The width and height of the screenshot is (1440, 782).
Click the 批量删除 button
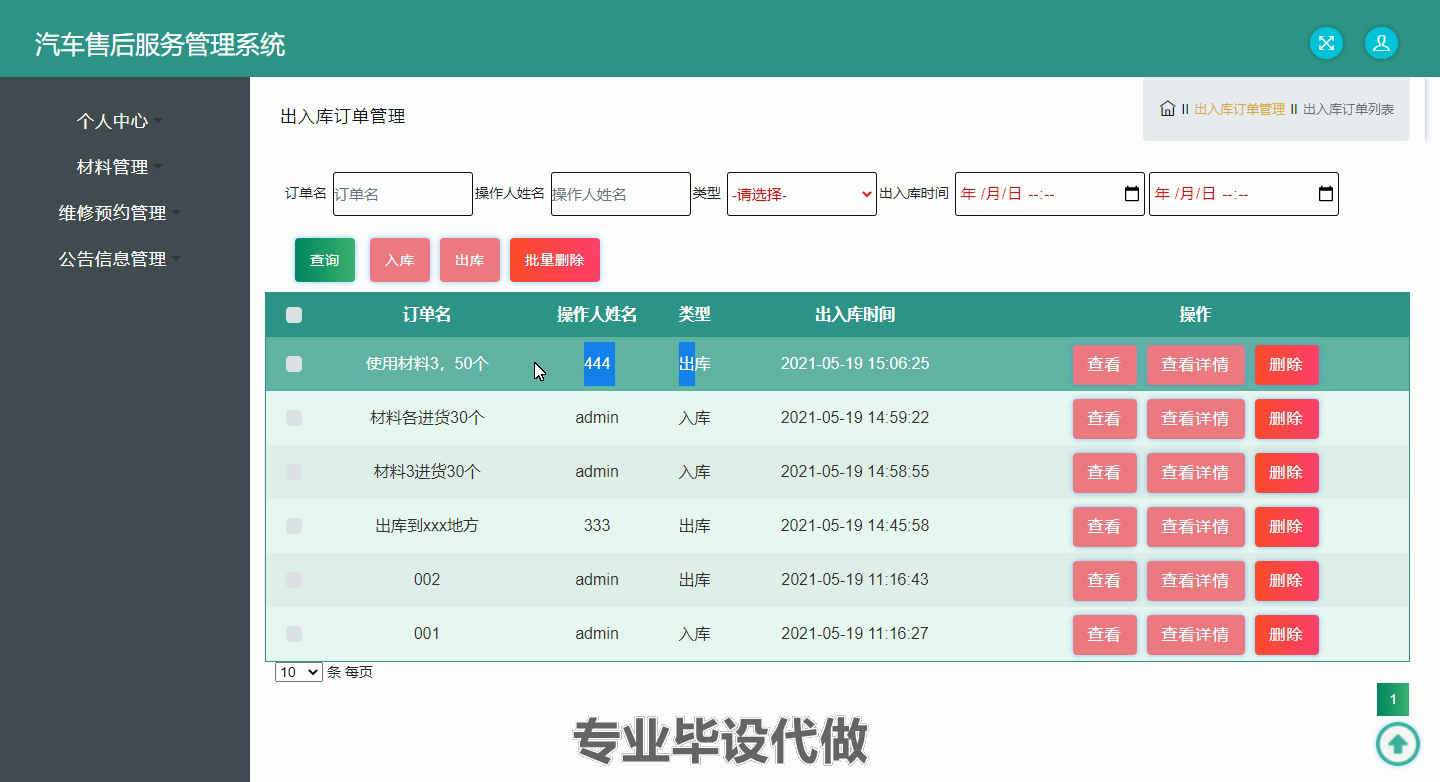(x=555, y=260)
